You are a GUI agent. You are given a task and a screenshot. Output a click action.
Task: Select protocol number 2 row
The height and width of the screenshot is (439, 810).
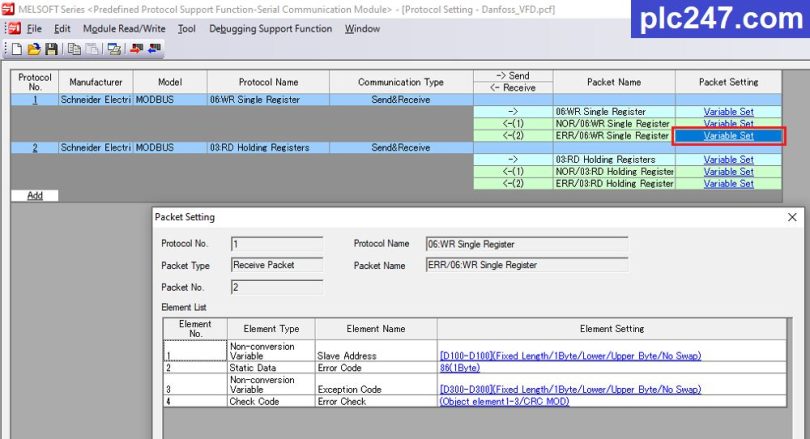pos(35,148)
